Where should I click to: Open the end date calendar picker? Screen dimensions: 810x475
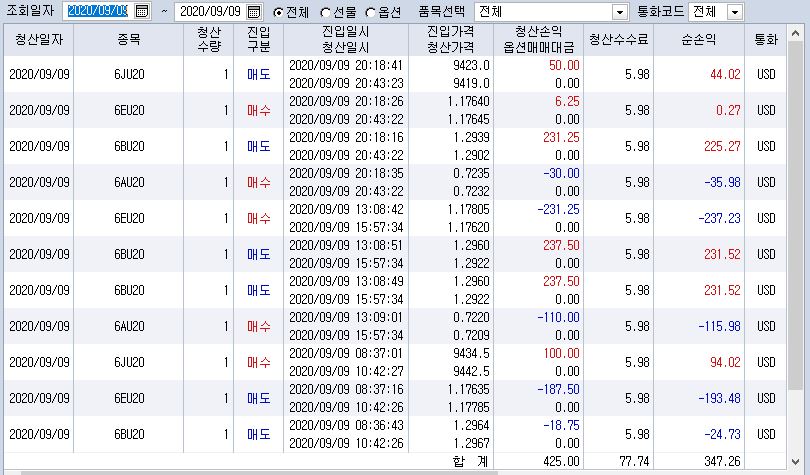click(254, 11)
